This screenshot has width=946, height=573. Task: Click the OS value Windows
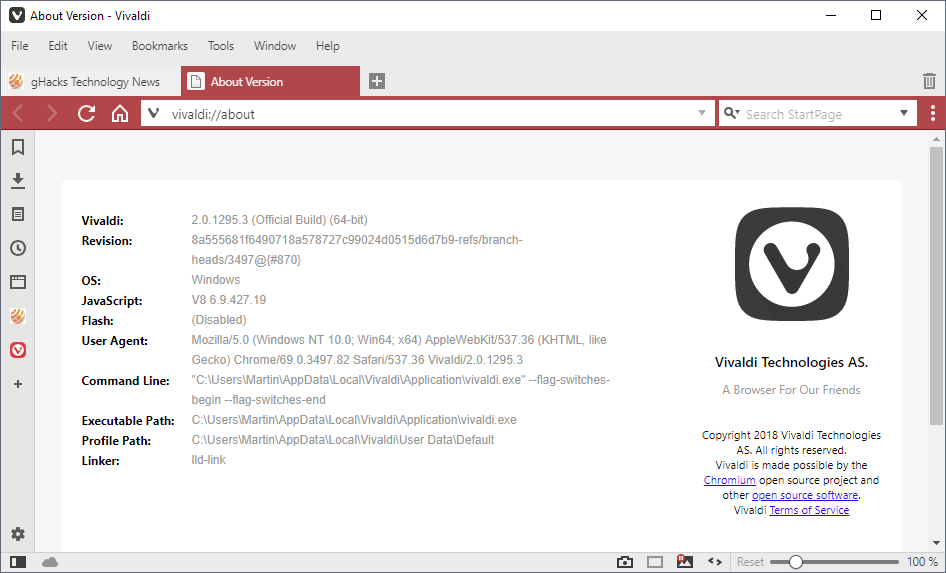(216, 280)
